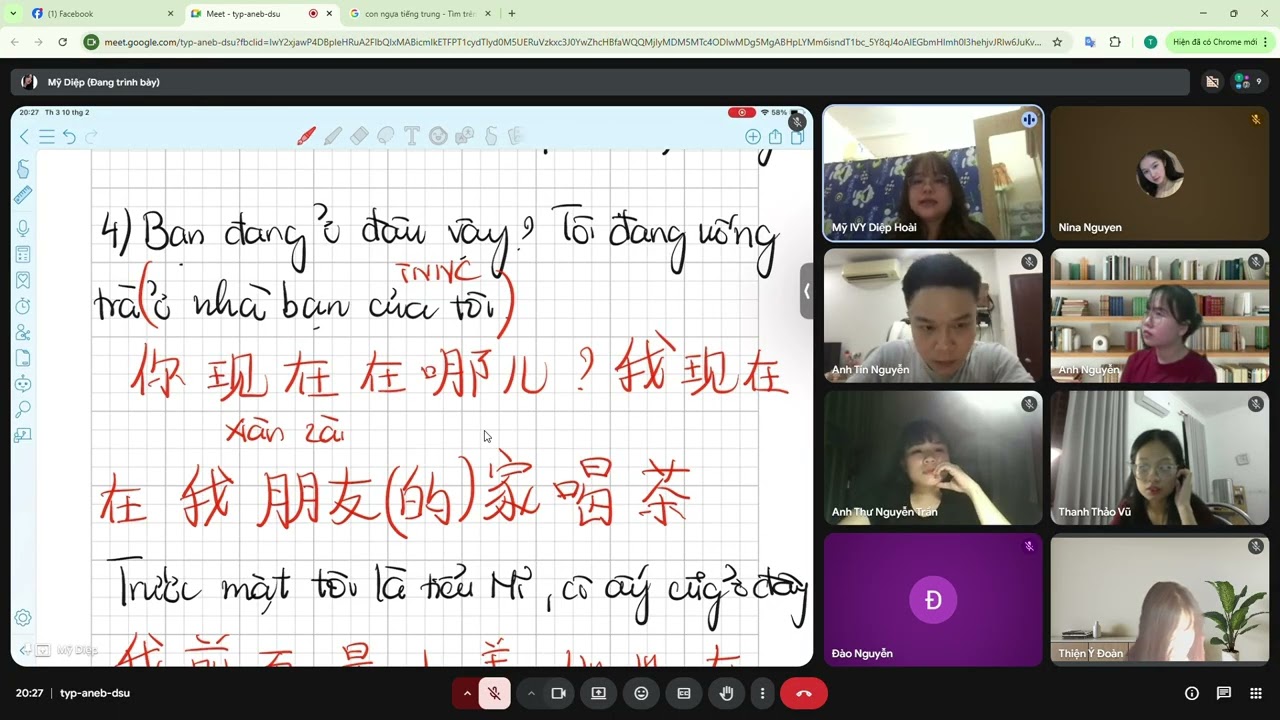Select Nina Nguyen participant tile

point(1160,173)
